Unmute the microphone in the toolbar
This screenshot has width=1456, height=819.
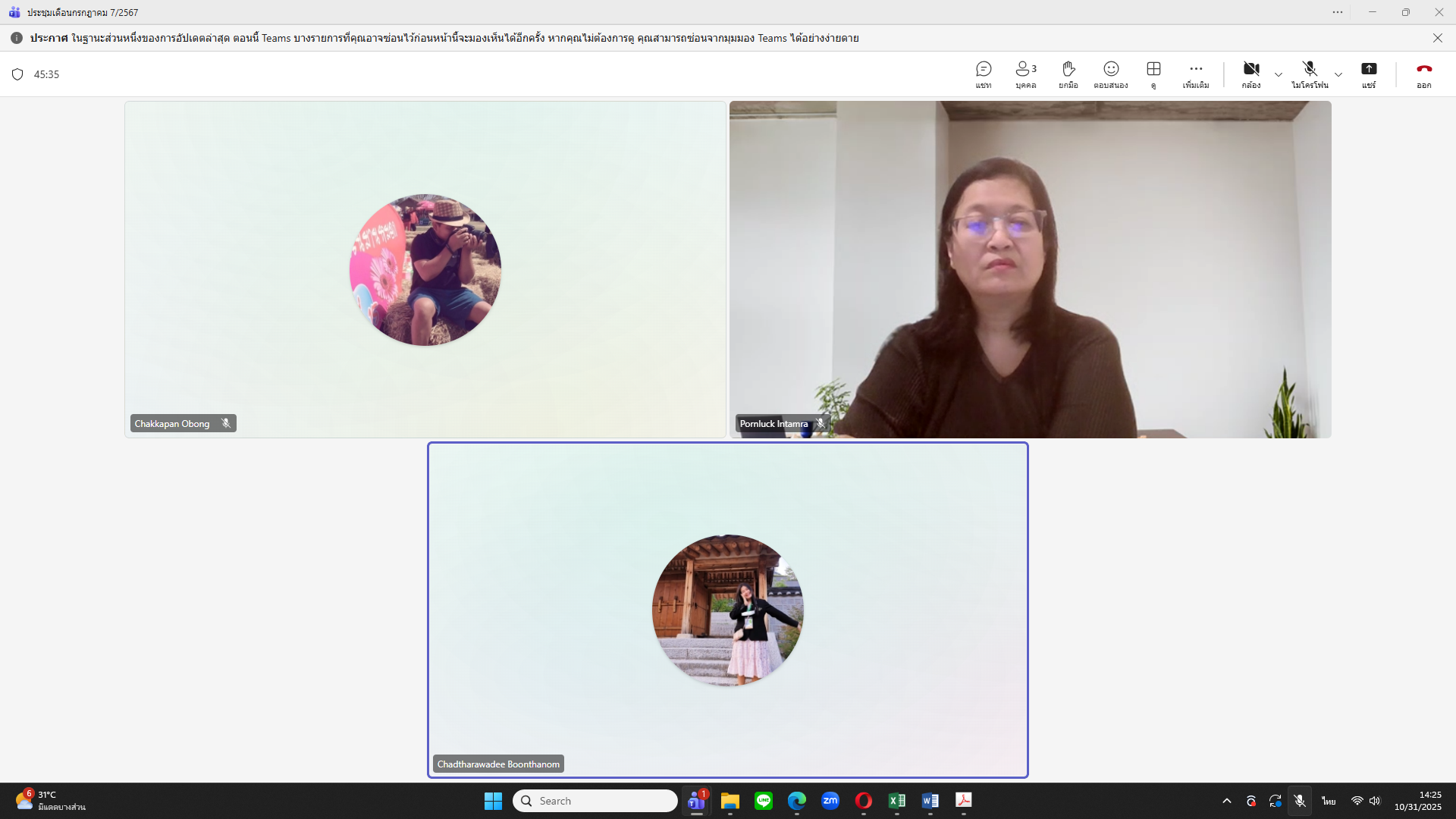(1310, 74)
